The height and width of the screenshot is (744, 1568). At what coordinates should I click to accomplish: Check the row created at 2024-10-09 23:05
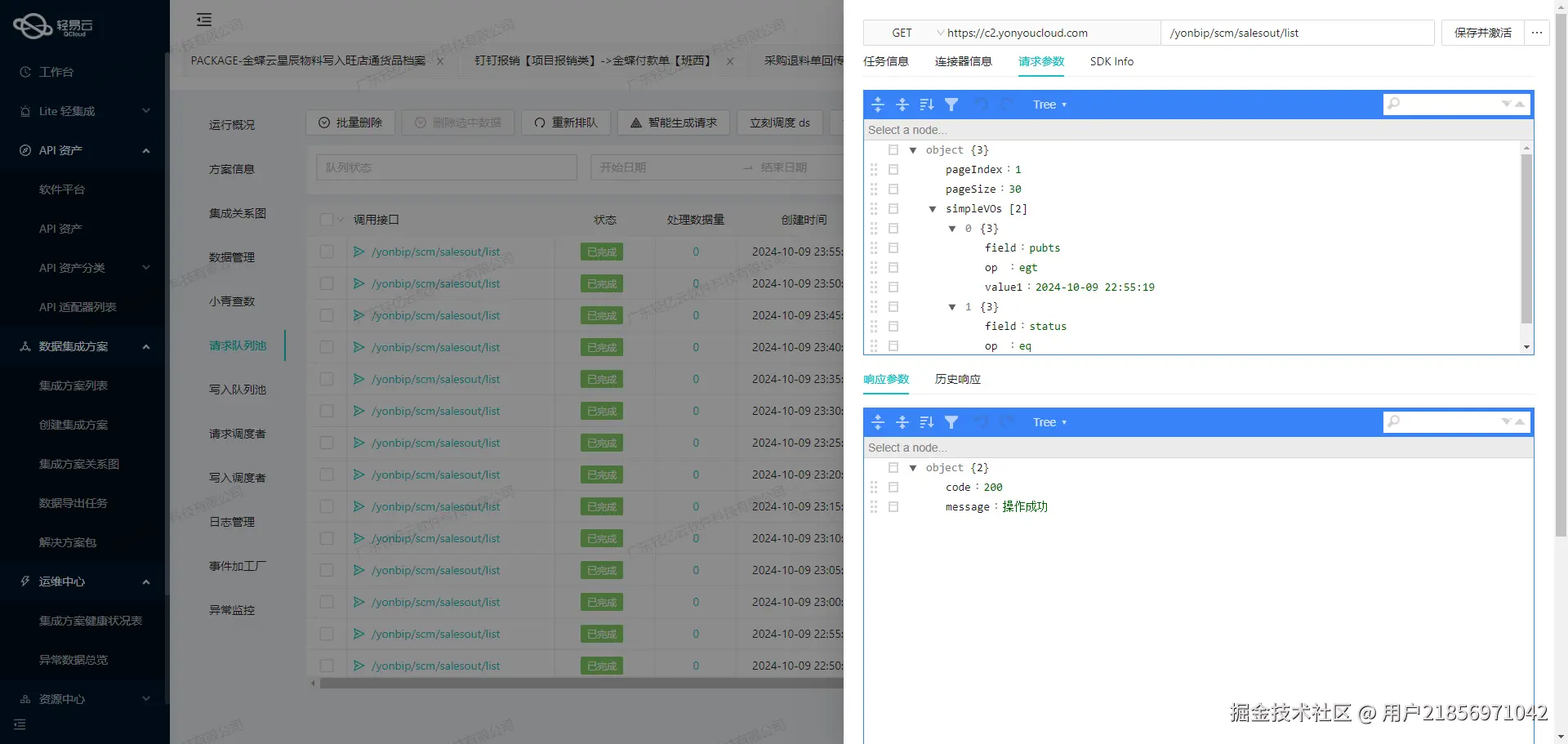(x=327, y=570)
